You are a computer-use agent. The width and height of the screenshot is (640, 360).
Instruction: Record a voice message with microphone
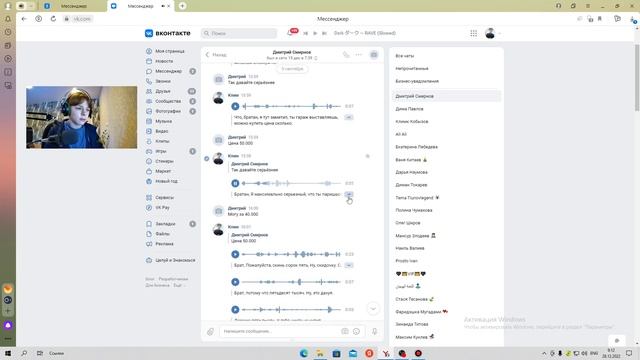click(374, 331)
